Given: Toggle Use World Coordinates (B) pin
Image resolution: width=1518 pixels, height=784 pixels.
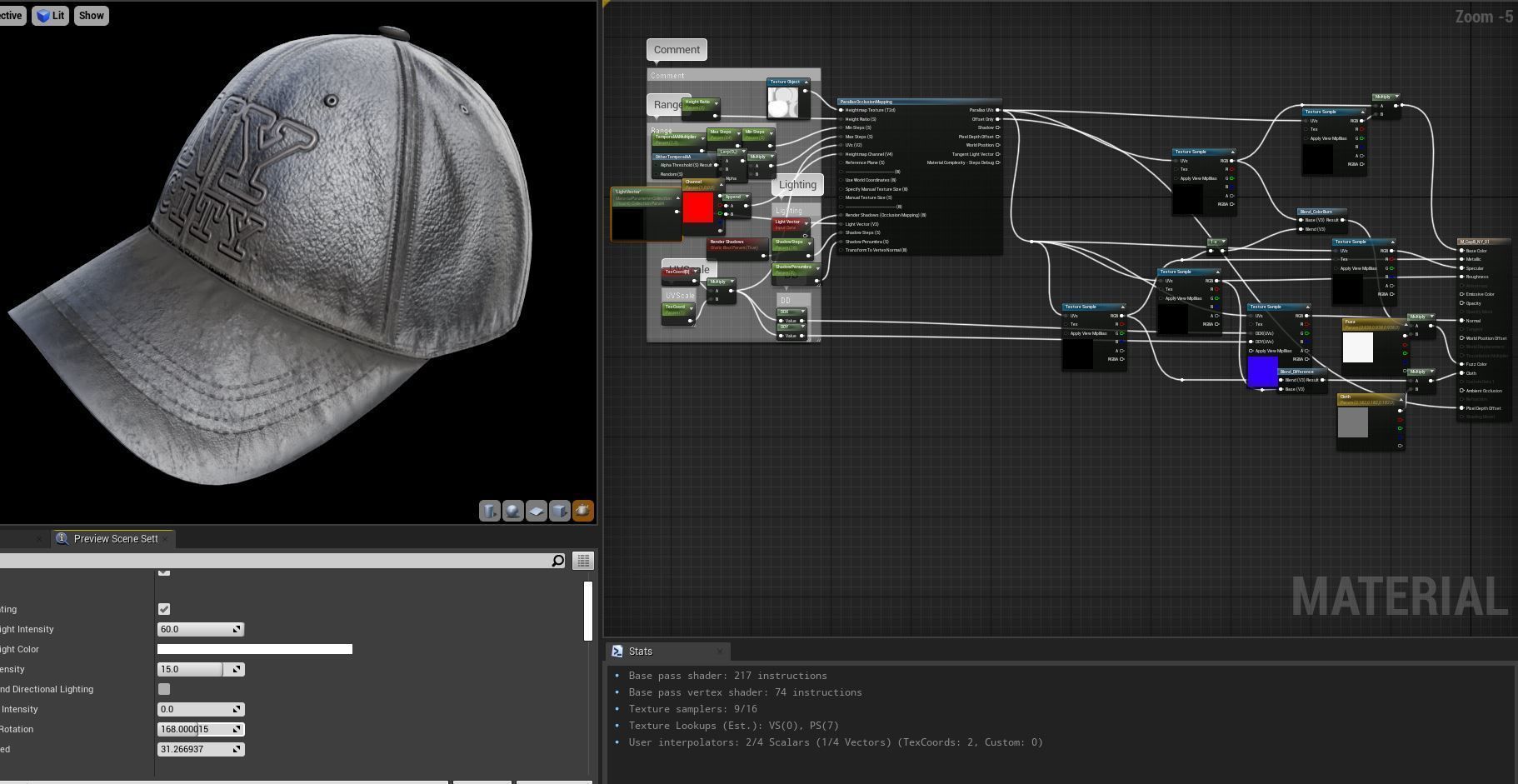Looking at the screenshot, I should tap(841, 180).
